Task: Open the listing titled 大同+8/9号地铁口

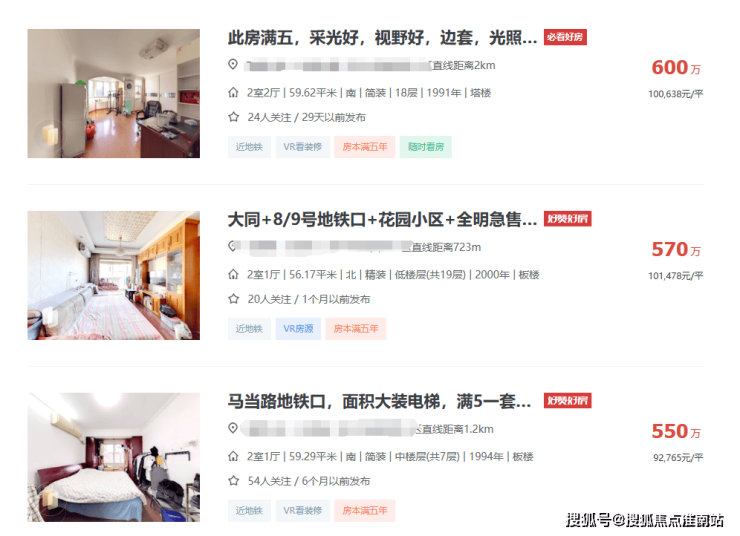Action: pos(382,219)
